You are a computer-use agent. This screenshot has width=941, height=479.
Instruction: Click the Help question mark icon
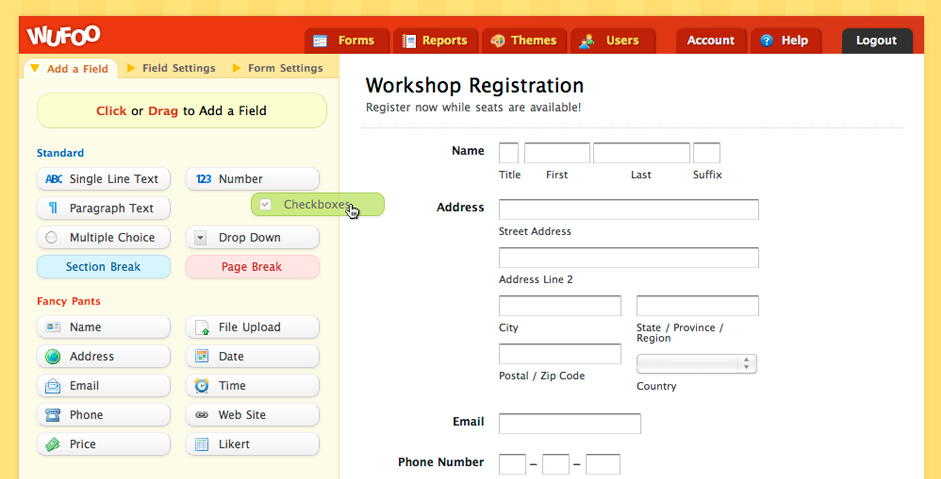pyautogui.click(x=766, y=40)
